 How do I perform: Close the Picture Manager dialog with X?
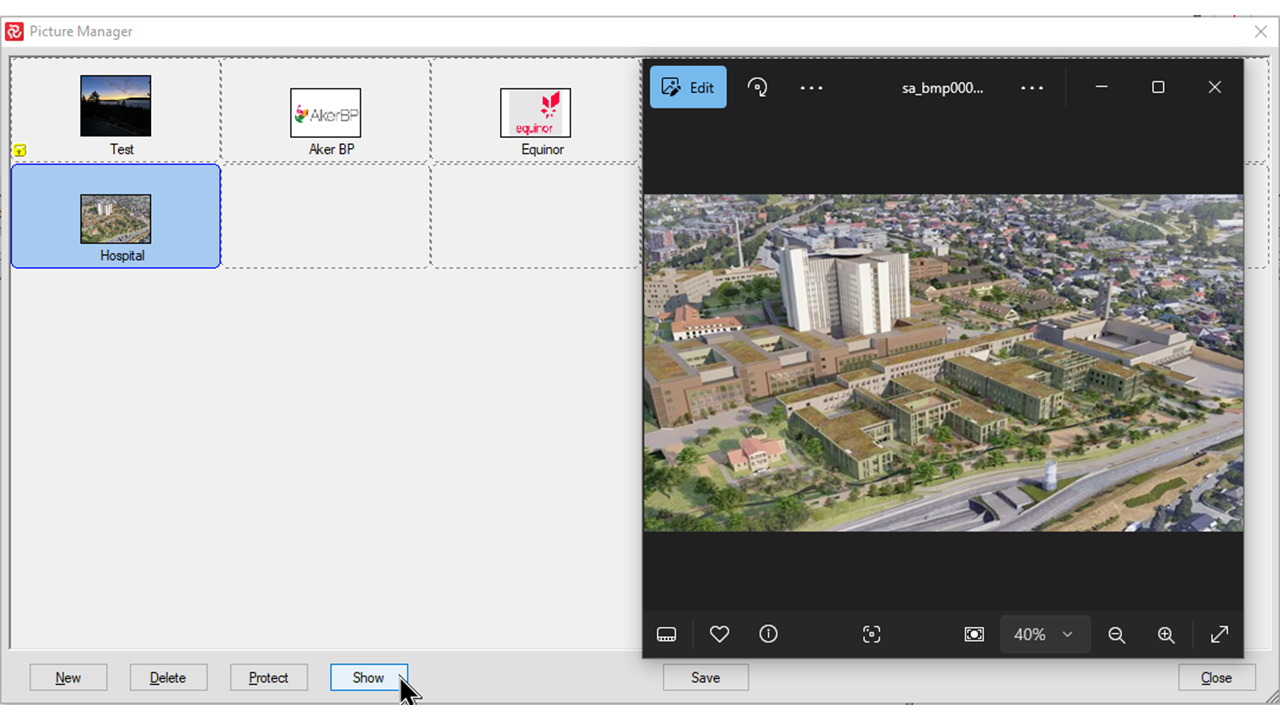point(1261,32)
